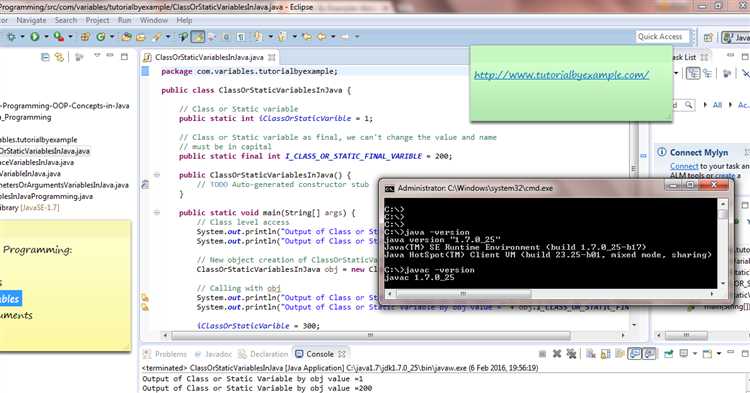This screenshot has height=393, width=750.
Task: Click the Search flashlight toolbar icon
Action: point(157,37)
